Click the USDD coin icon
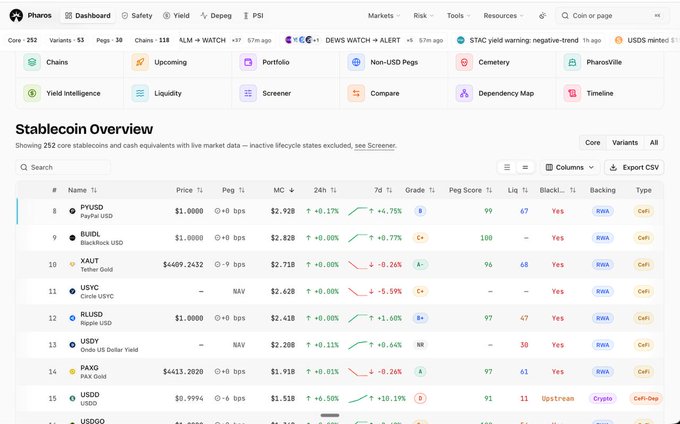Image resolution: width=680 pixels, height=424 pixels. pyautogui.click(x=72, y=398)
